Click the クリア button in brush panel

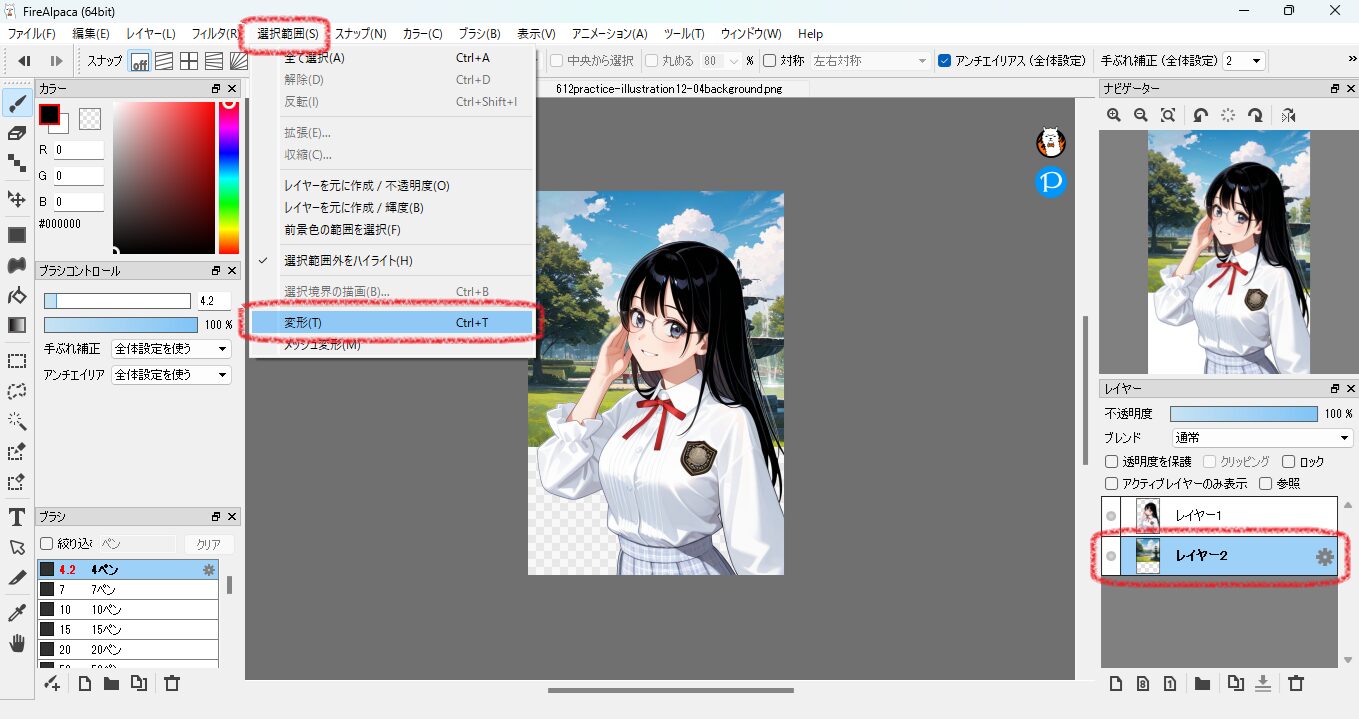[x=208, y=544]
